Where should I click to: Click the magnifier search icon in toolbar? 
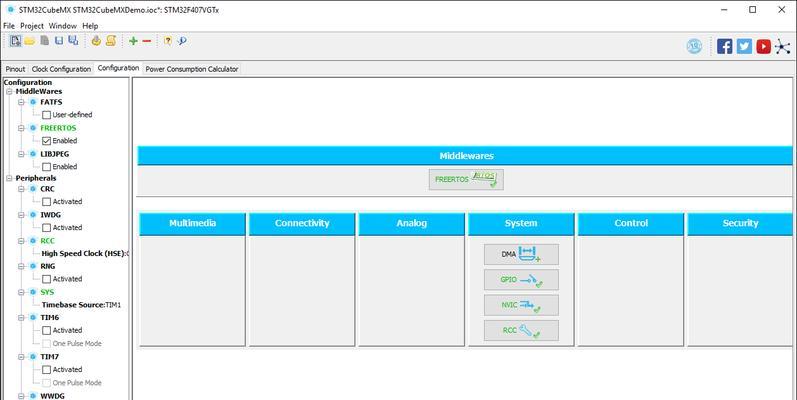click(182, 41)
